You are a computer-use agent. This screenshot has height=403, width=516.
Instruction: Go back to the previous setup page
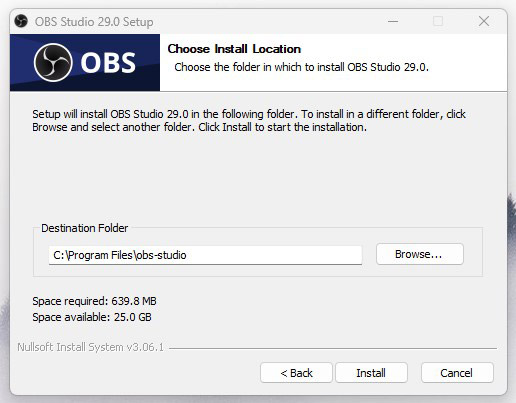pos(296,373)
